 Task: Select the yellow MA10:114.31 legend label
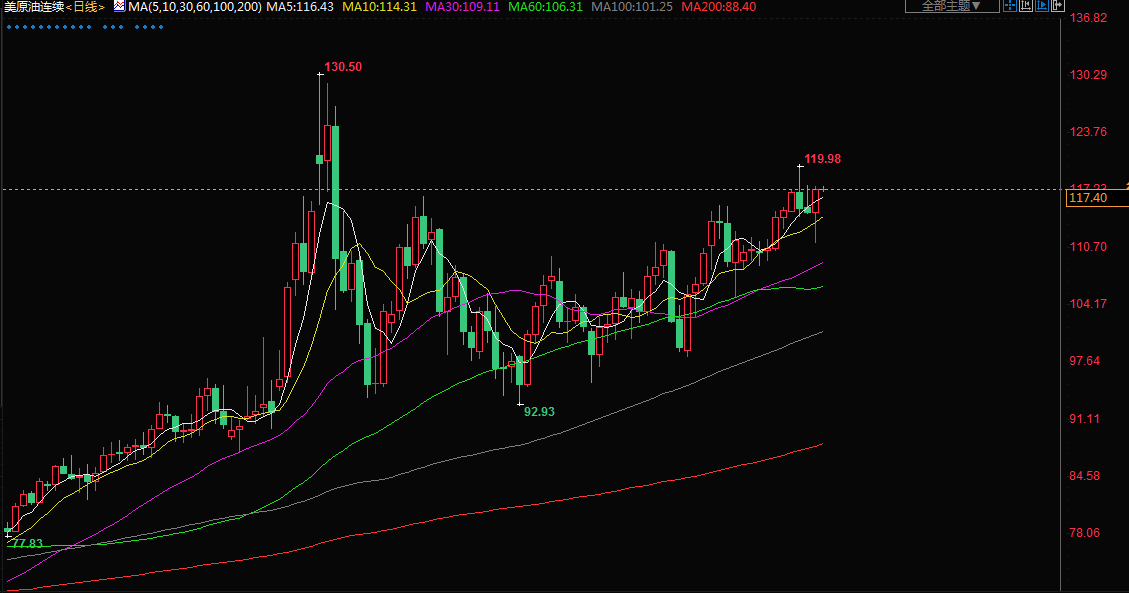[379, 7]
